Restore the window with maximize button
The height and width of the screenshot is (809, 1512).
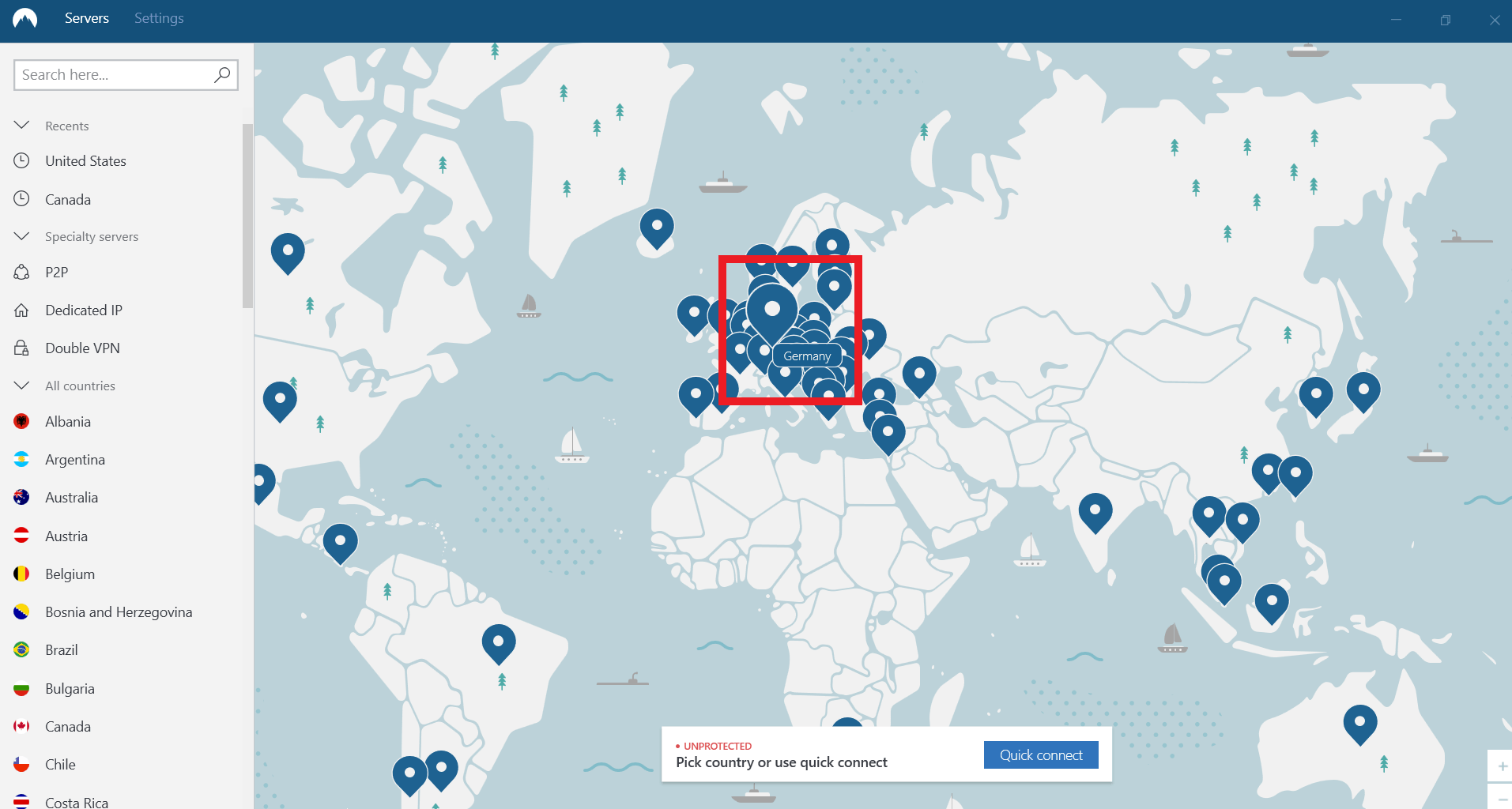pos(1445,21)
